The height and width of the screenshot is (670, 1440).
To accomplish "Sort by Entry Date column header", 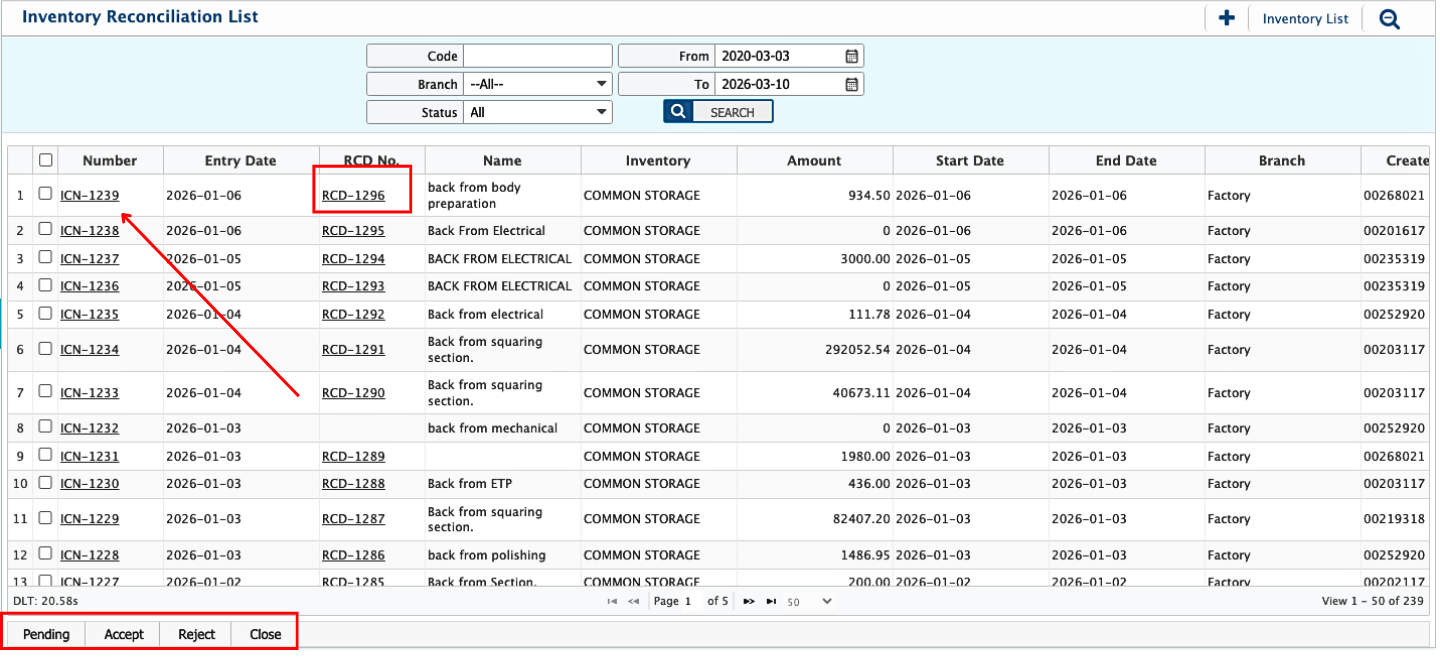I will pyautogui.click(x=240, y=160).
